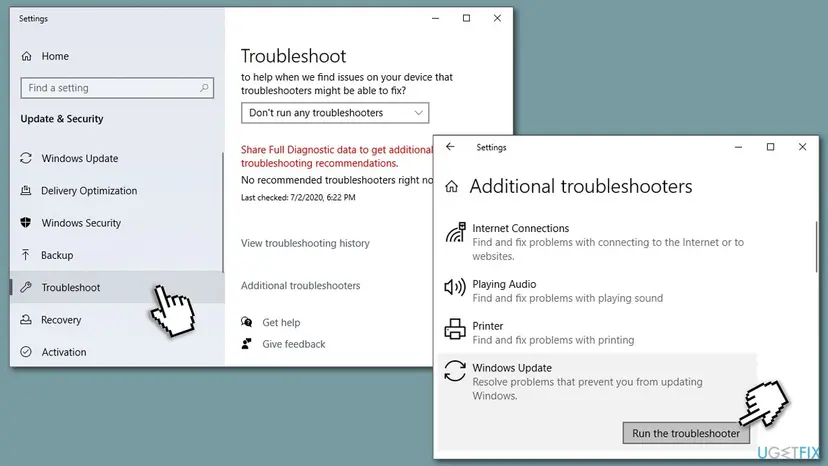Maximize the Additional troubleshooters window
Screen dimensions: 828x466
pos(770,147)
